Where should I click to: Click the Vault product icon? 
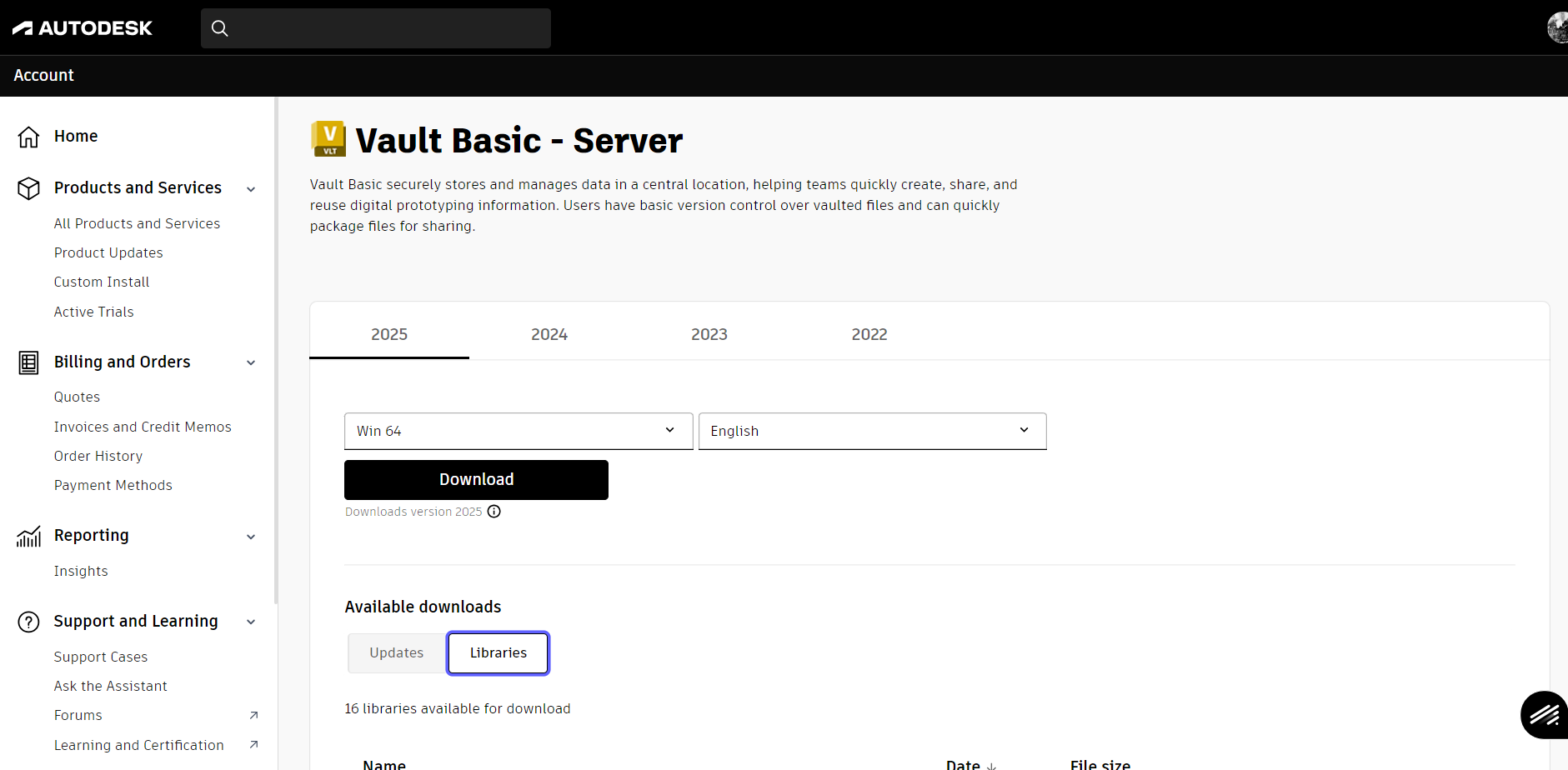coord(328,139)
